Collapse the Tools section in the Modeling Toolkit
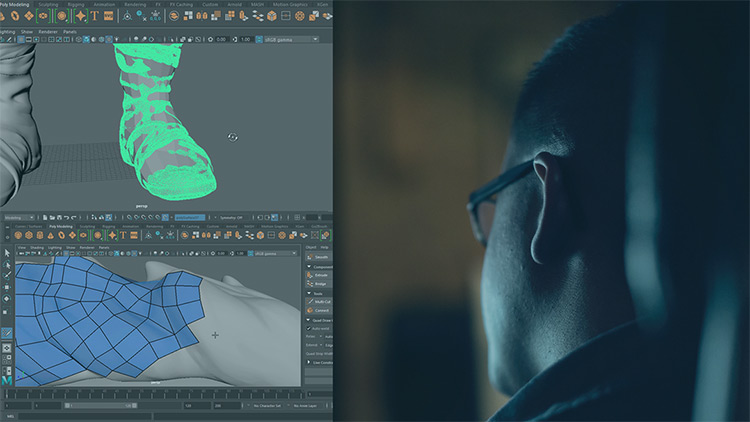 pyautogui.click(x=309, y=293)
